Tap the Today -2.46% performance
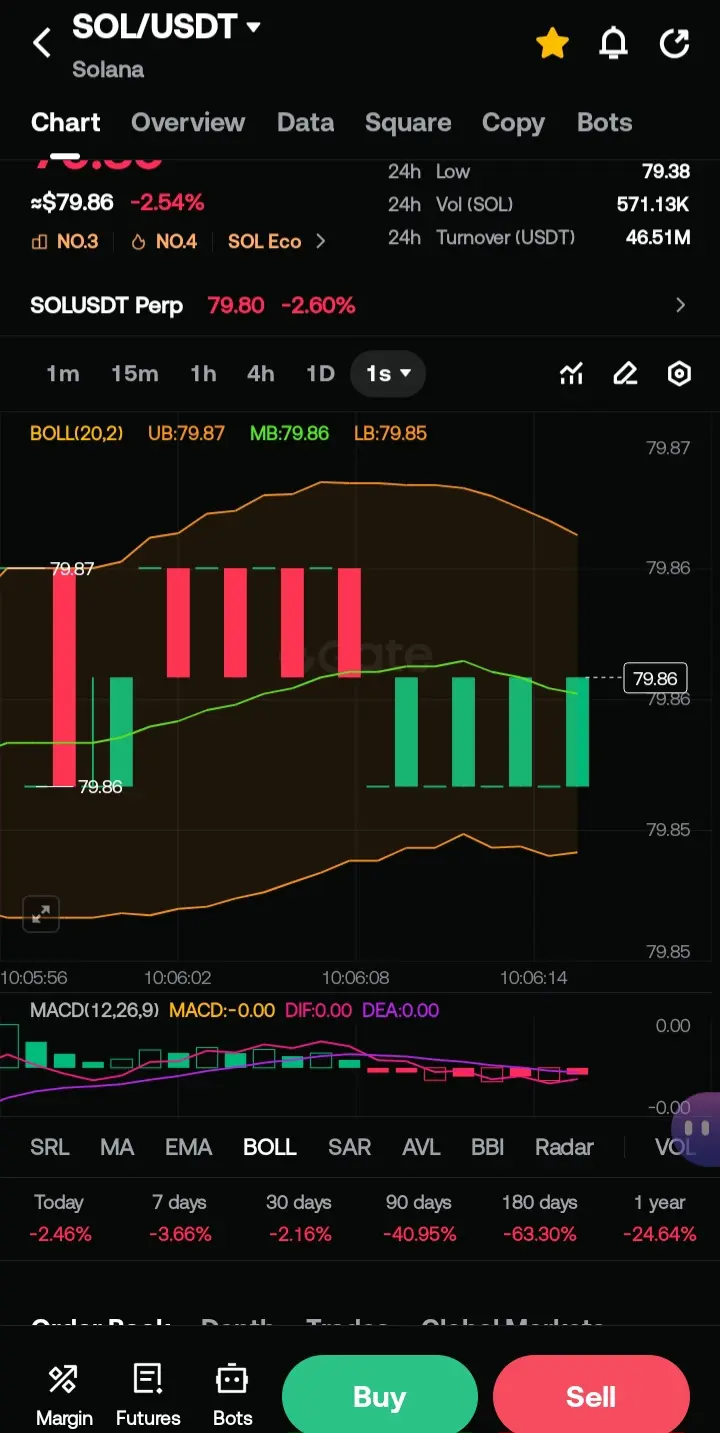 [60, 1218]
